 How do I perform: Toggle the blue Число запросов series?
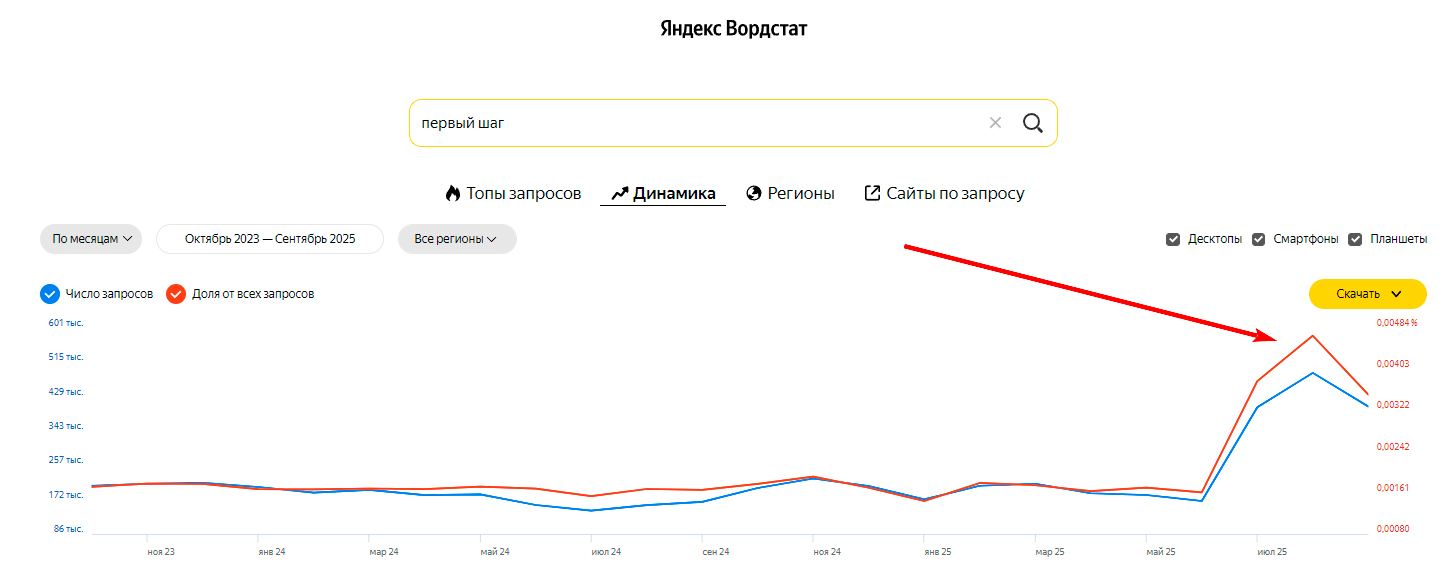coord(50,294)
